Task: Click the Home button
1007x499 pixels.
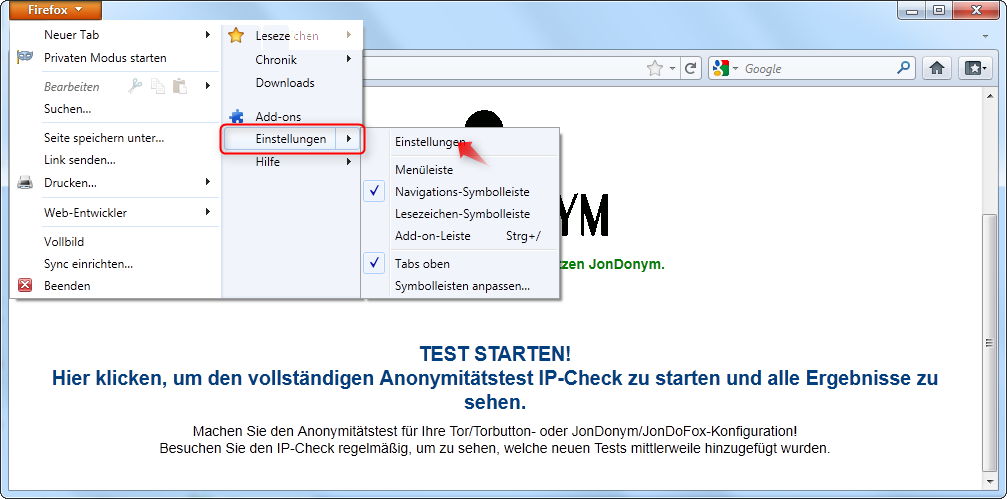Action: [937, 67]
